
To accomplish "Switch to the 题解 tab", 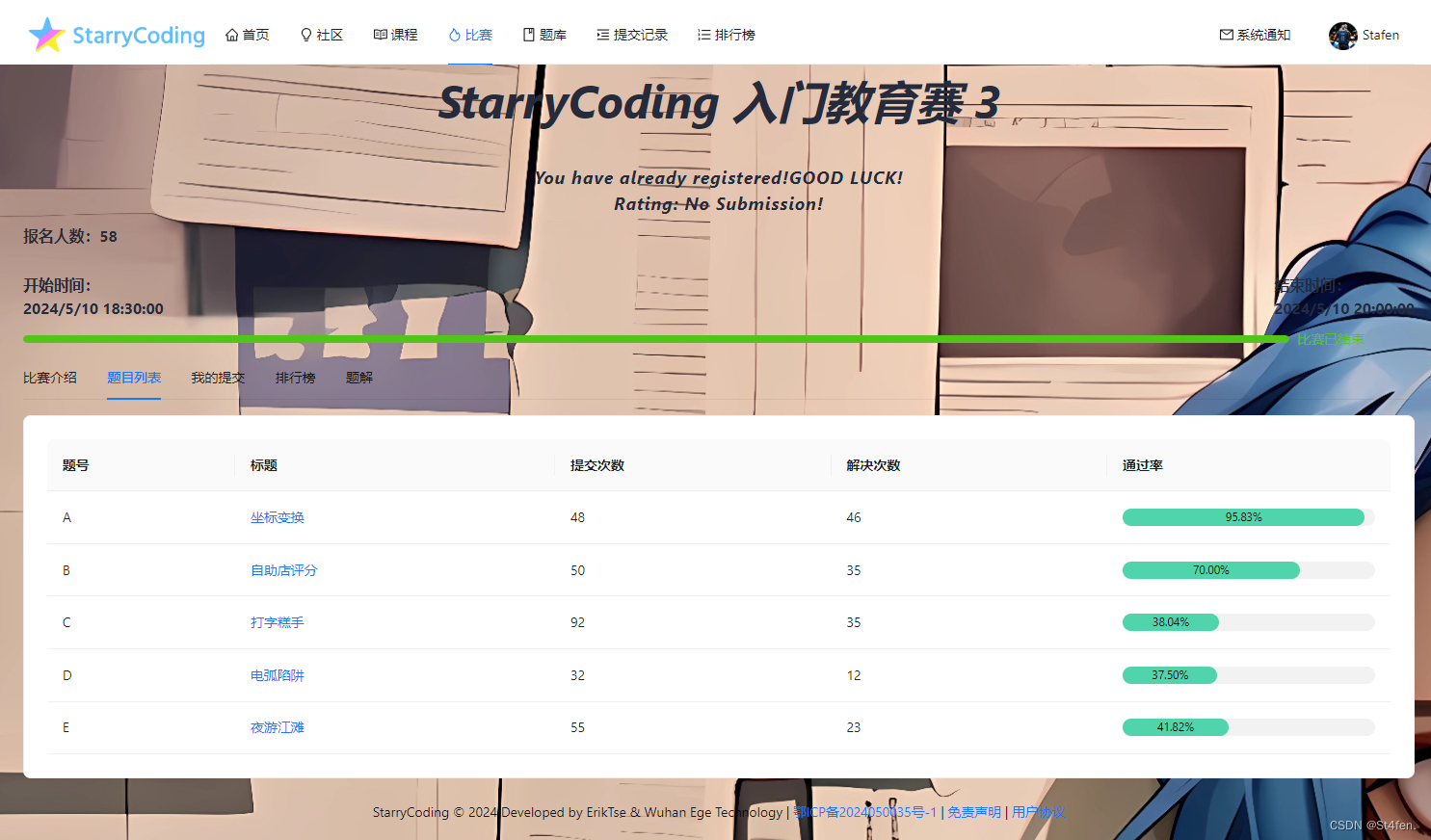I will [359, 378].
